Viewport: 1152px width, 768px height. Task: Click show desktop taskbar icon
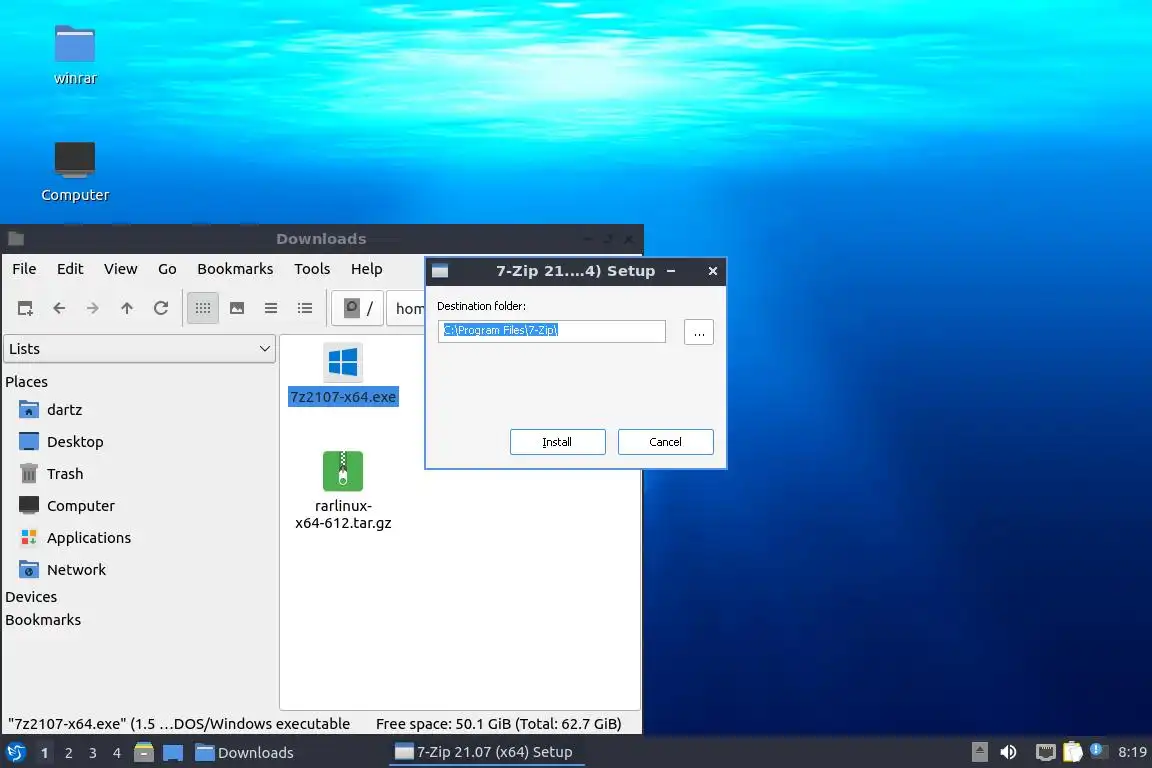click(173, 753)
